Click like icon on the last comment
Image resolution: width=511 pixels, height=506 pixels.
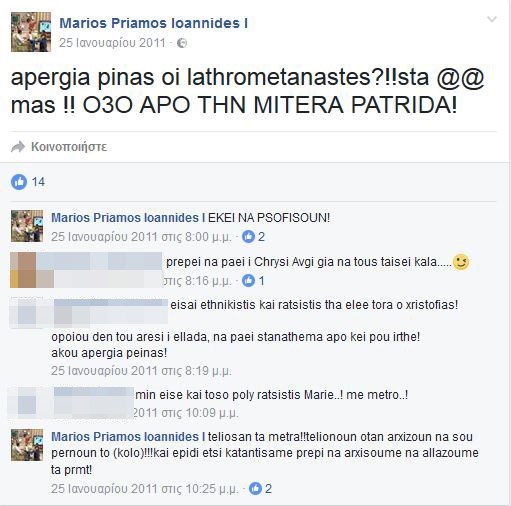[256, 489]
